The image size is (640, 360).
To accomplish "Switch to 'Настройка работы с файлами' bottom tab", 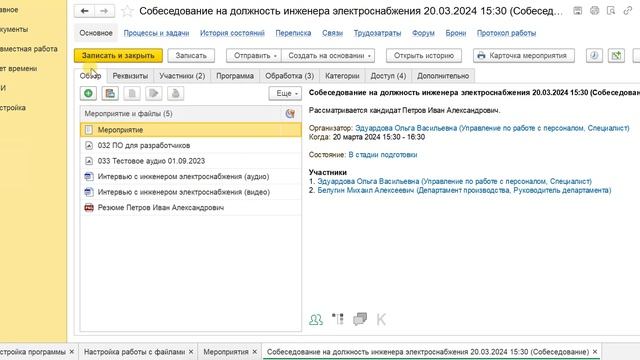I will (134, 351).
